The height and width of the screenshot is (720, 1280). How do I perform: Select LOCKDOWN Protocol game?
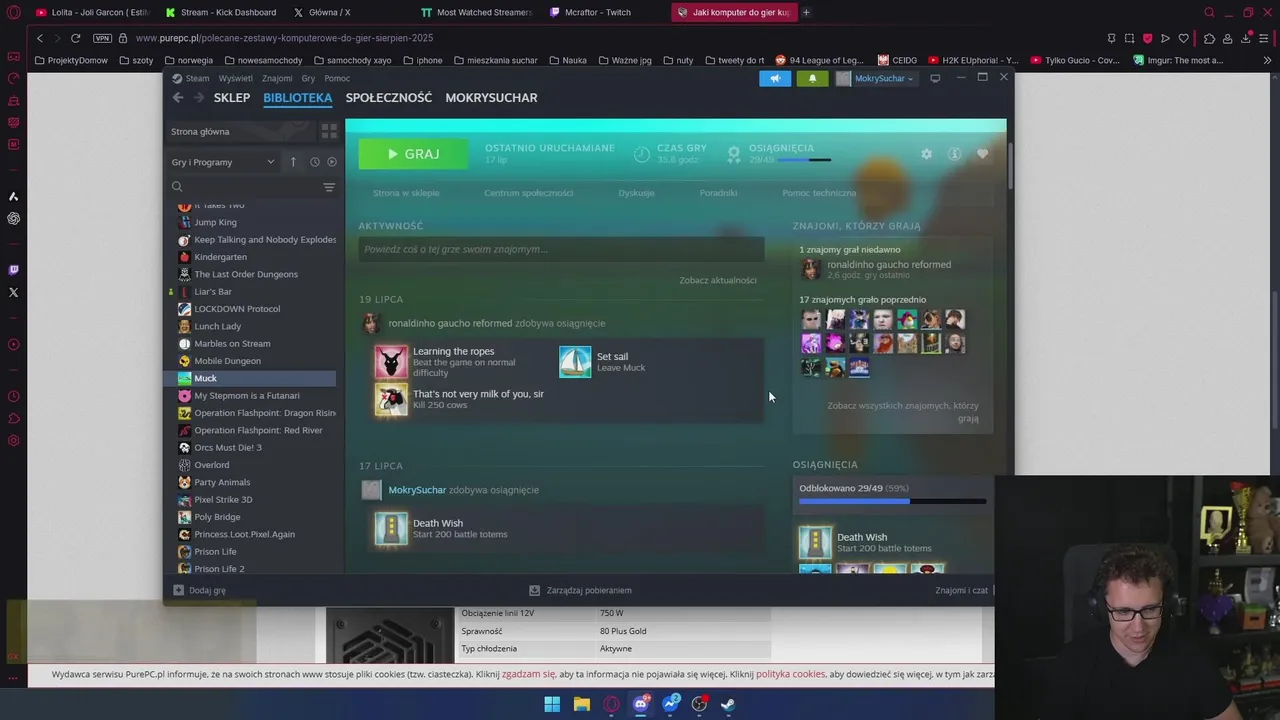(x=237, y=309)
